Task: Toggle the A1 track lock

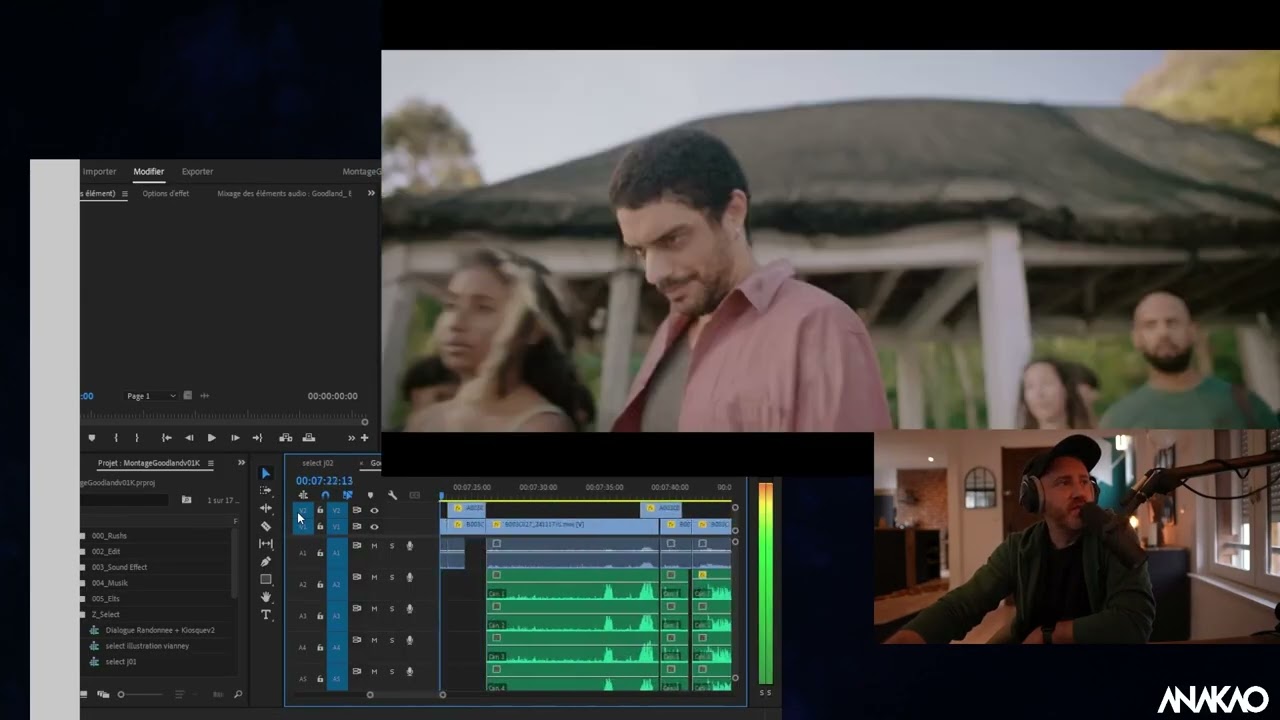Action: [x=320, y=552]
